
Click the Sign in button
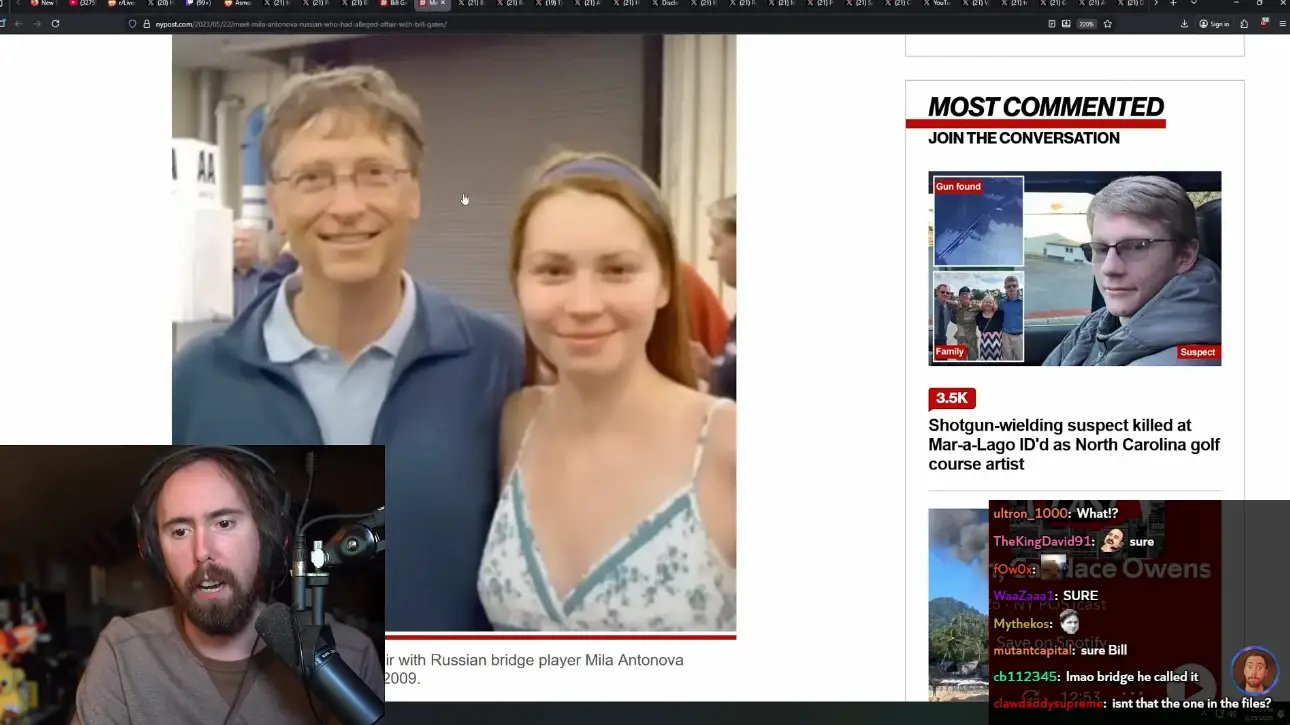pos(1214,24)
